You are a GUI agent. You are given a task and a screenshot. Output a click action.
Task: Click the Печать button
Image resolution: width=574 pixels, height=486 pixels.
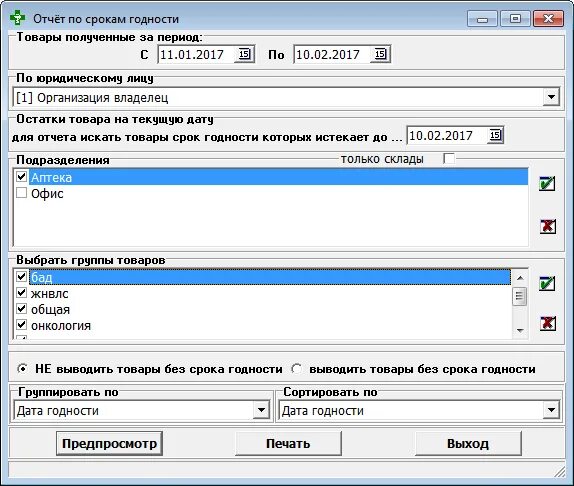click(288, 444)
